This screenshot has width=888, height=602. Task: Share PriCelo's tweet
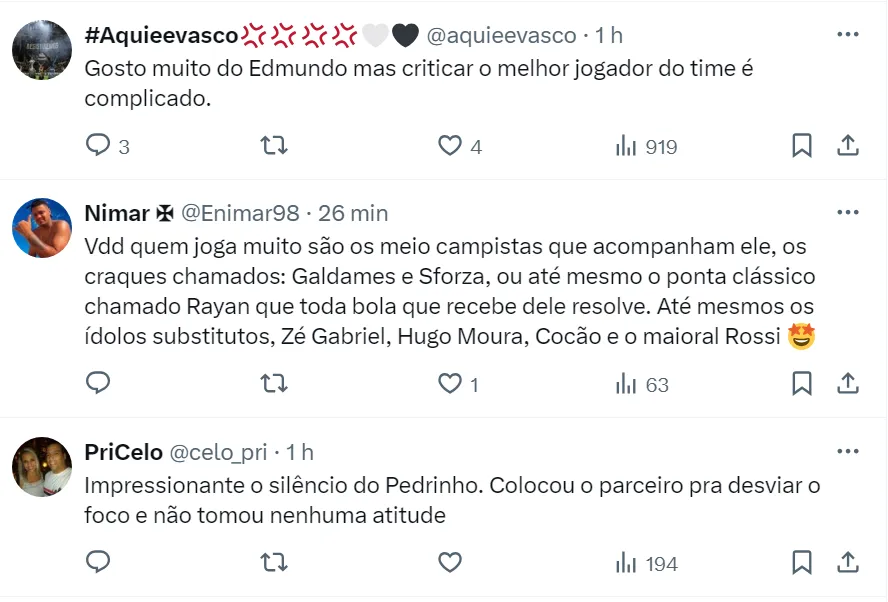848,562
